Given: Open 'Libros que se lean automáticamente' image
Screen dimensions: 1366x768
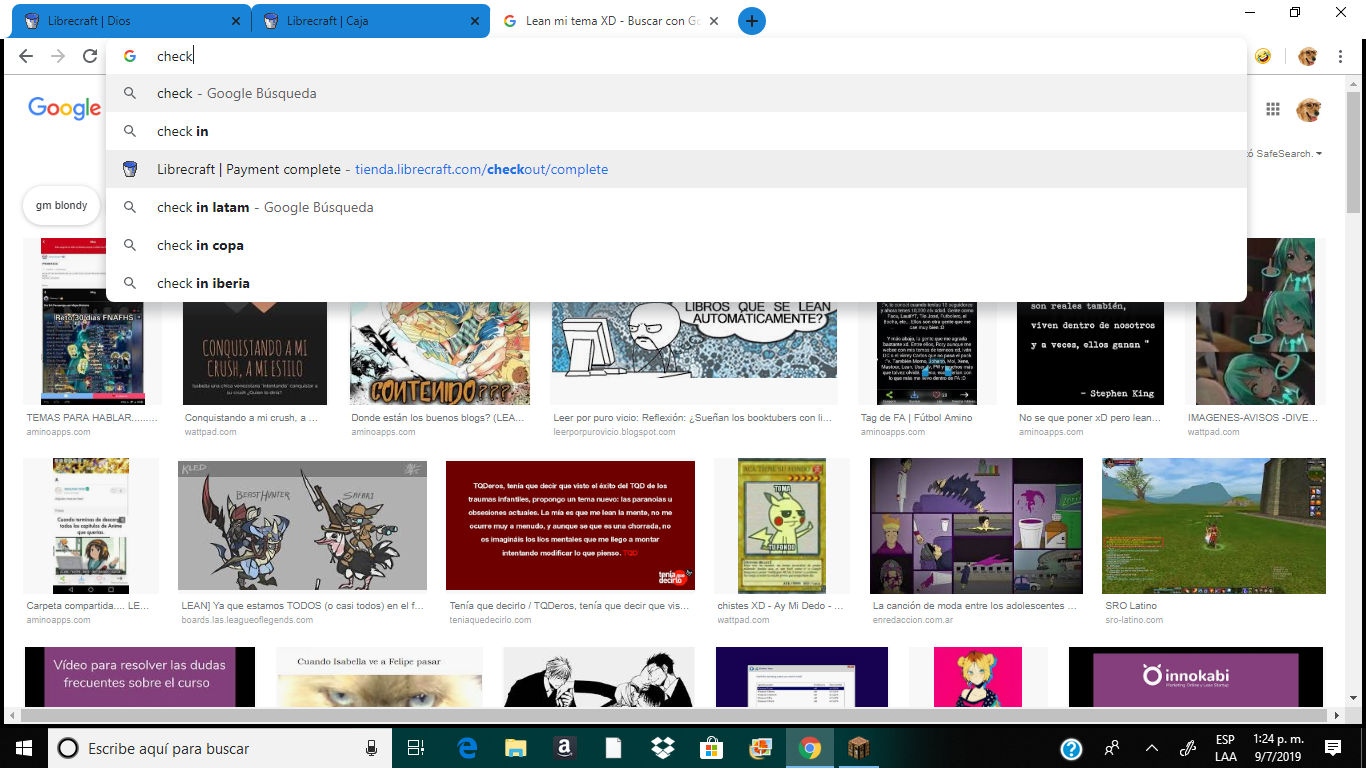Looking at the screenshot, I should coord(694,353).
